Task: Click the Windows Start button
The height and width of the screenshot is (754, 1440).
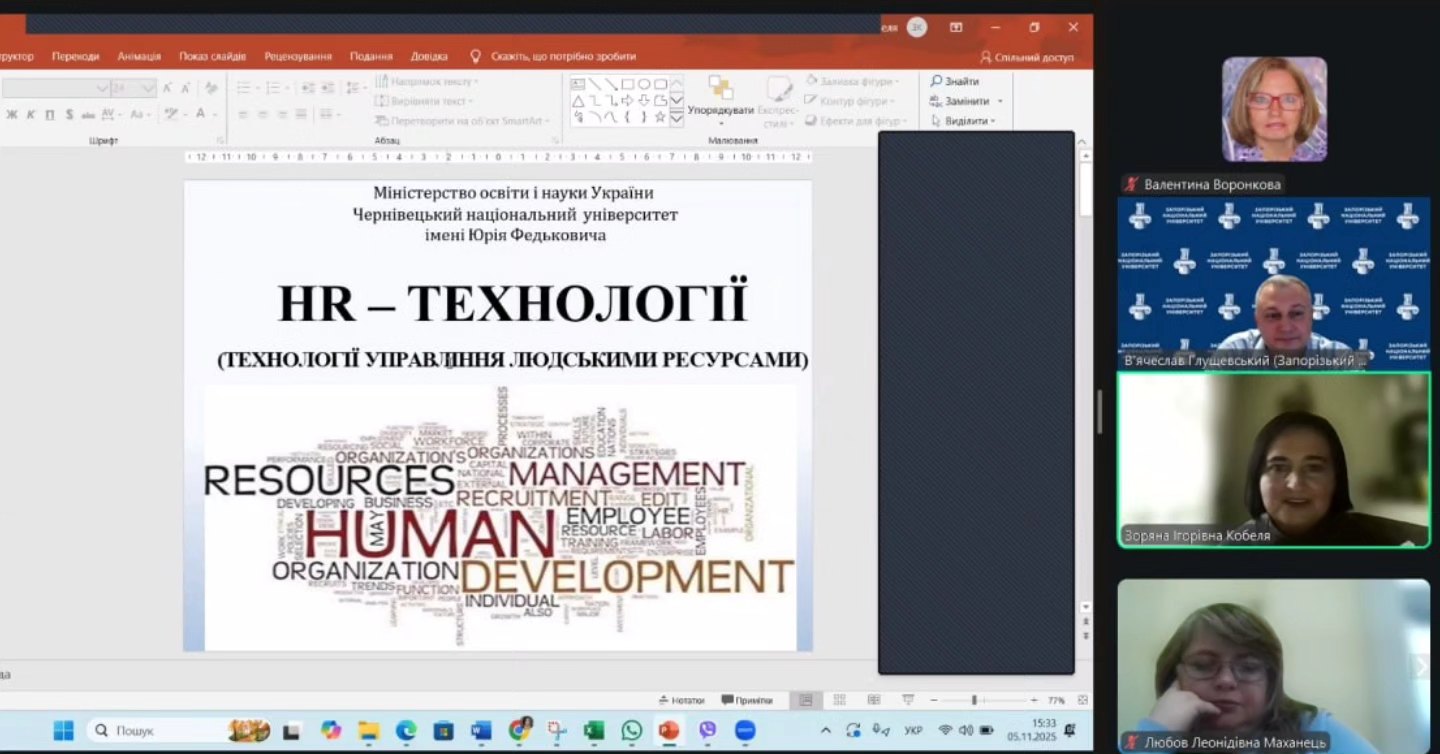Action: (x=63, y=731)
